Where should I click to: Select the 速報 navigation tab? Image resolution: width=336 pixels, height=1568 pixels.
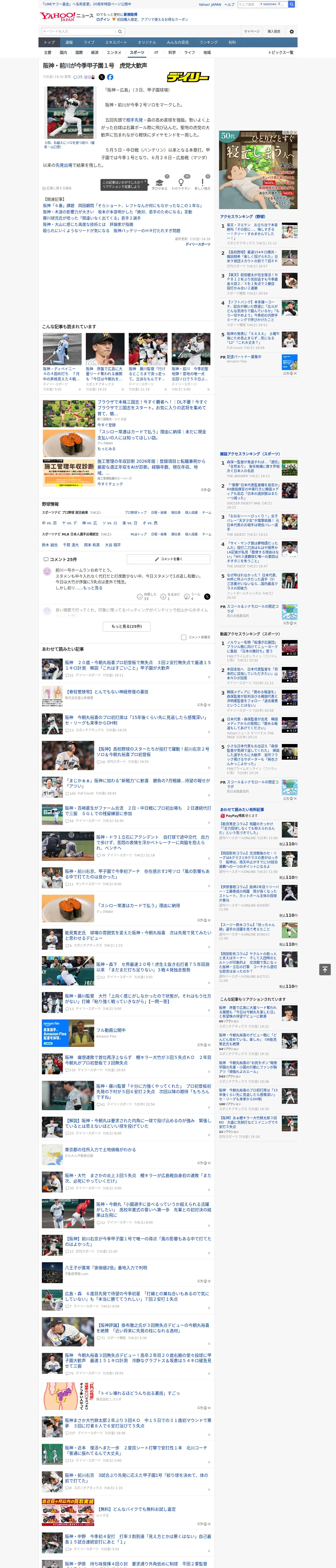(x=69, y=43)
